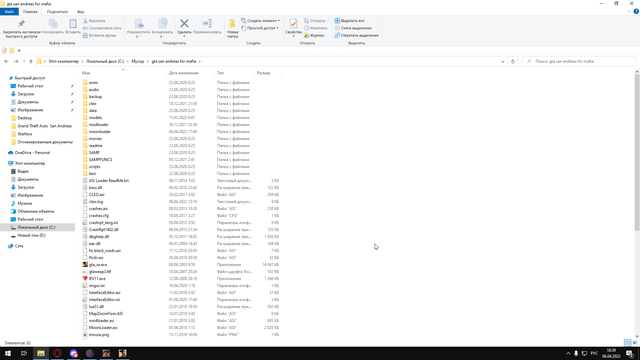Screen dimensions: 640x360
Task: Click the Вставить paste icon
Action: point(73,24)
